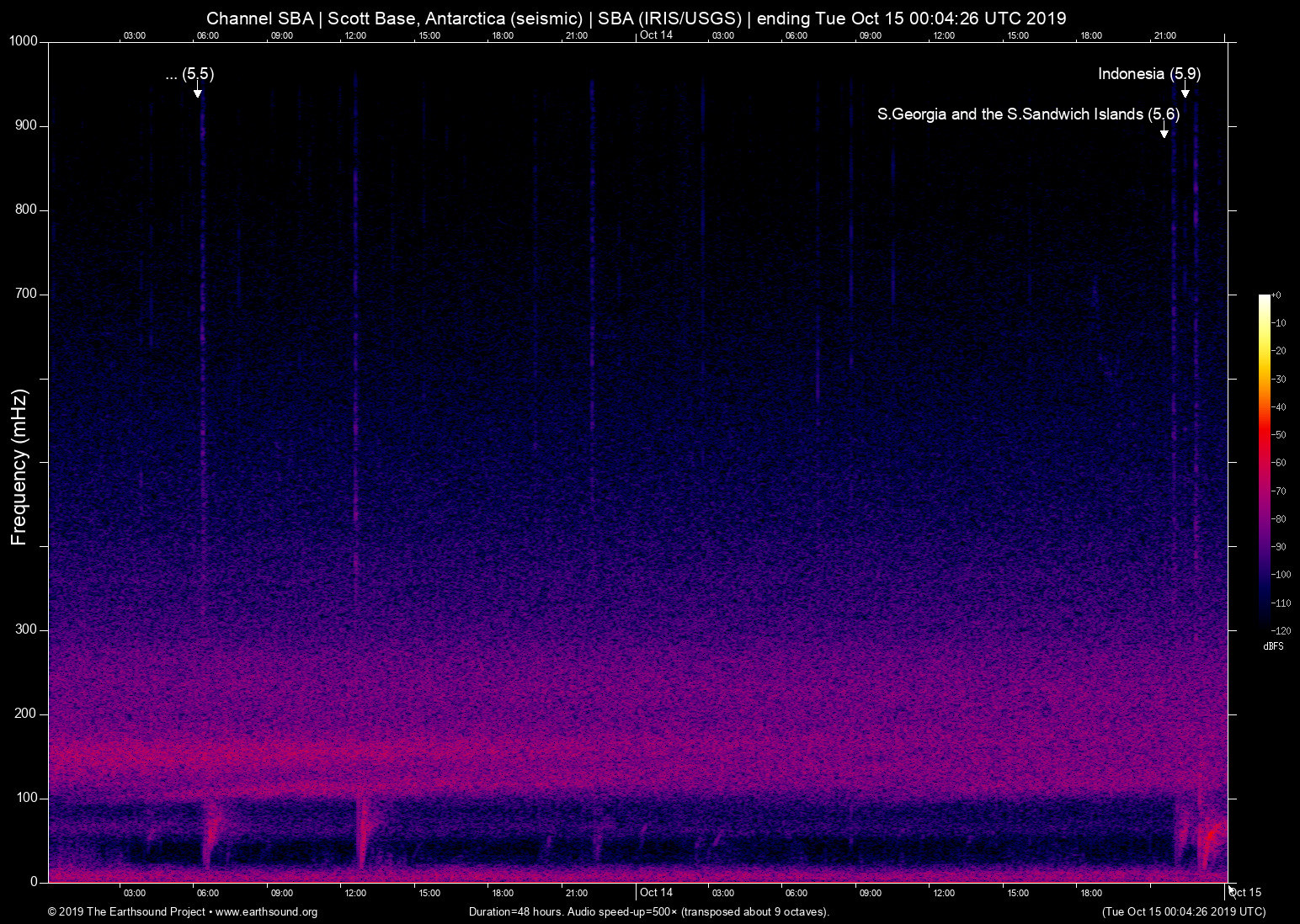1300x924 pixels.
Task: Click the -120 label at the color scale bottom
Action: 1281,630
